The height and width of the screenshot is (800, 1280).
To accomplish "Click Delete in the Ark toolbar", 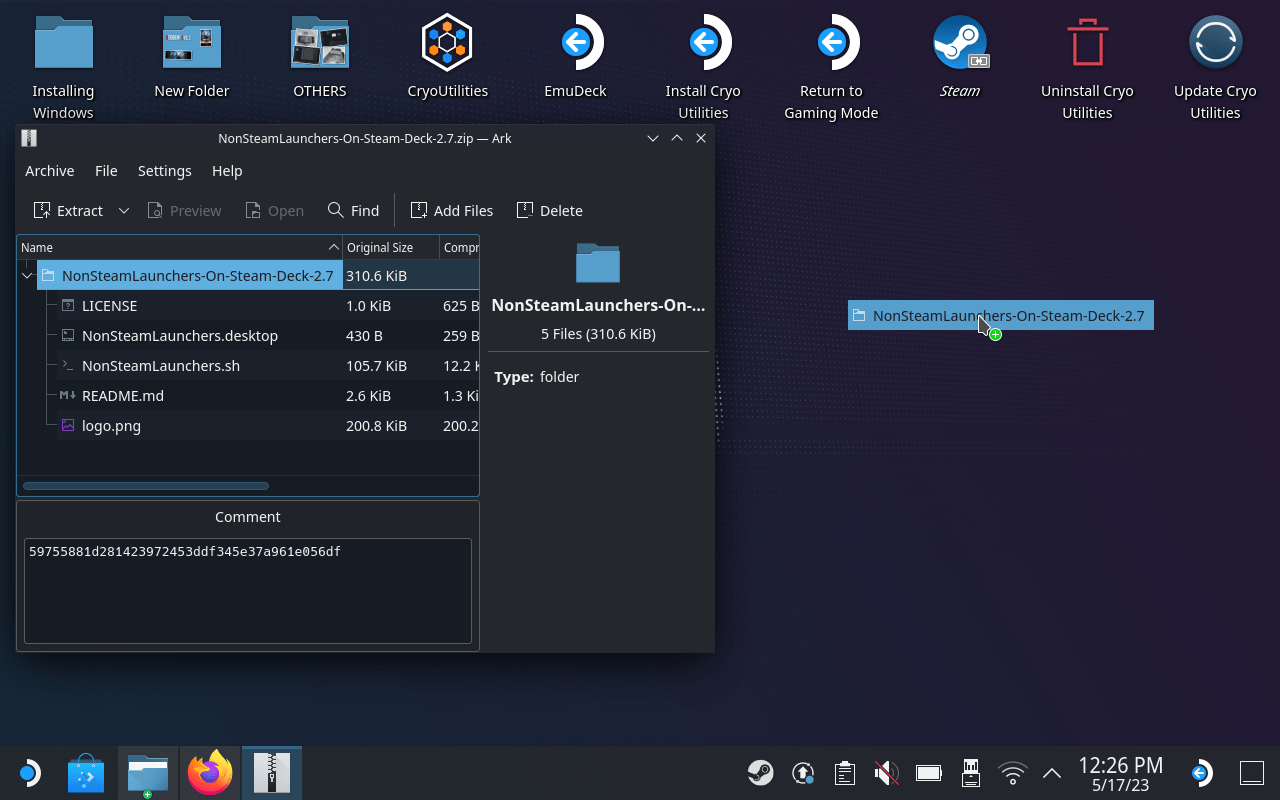I will (x=549, y=210).
